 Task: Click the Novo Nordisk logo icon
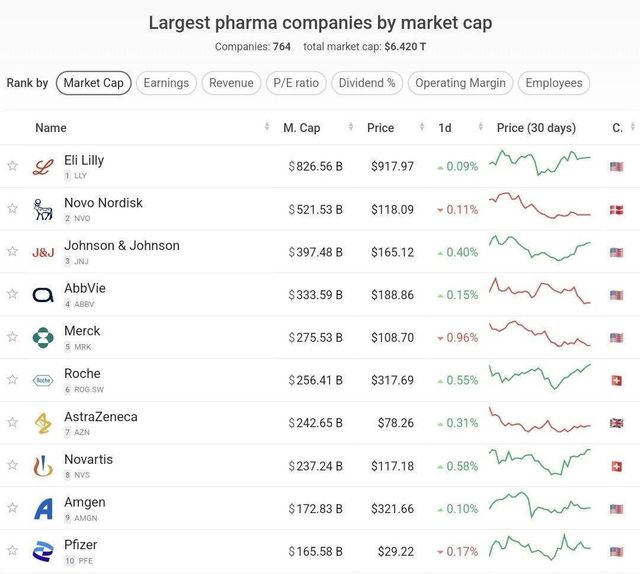click(x=43, y=210)
